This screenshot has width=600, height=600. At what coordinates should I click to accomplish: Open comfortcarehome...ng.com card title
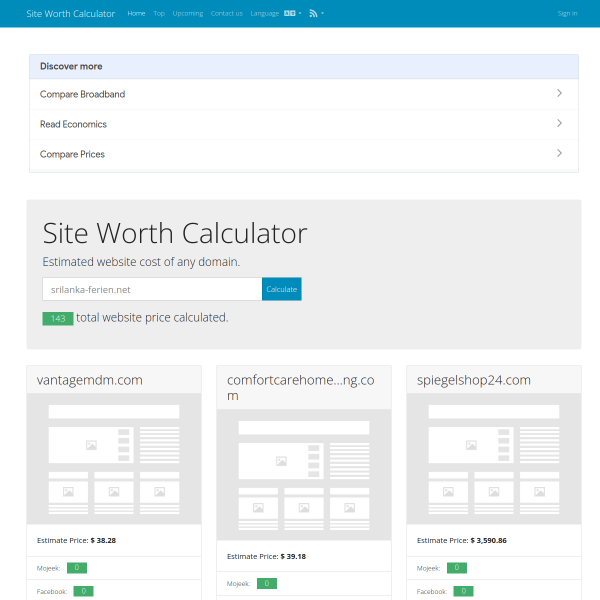pos(300,387)
